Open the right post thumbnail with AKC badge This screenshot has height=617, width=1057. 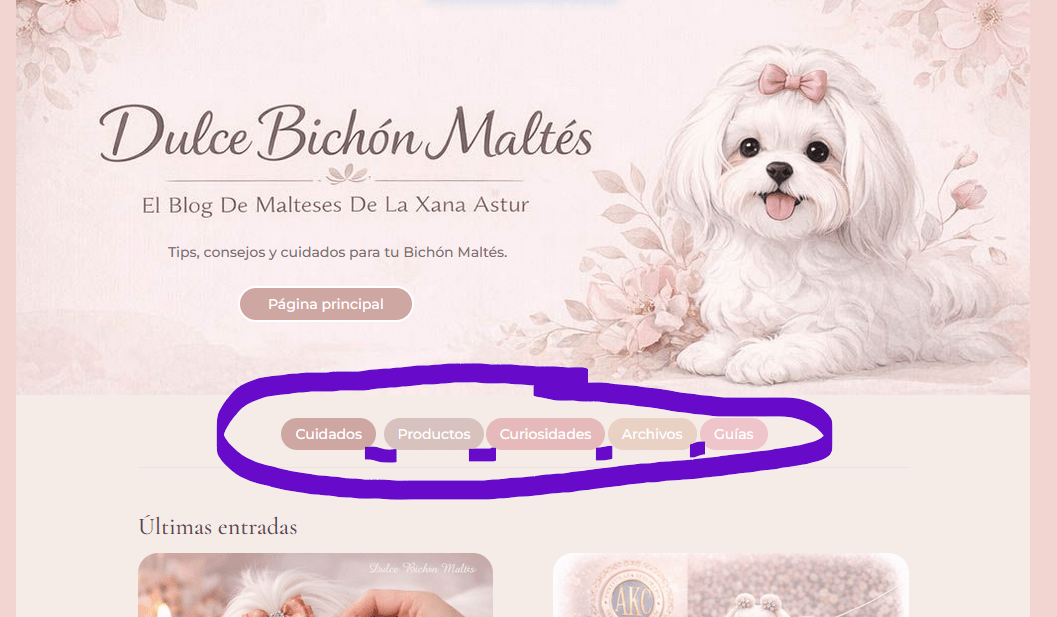pyautogui.click(x=731, y=585)
